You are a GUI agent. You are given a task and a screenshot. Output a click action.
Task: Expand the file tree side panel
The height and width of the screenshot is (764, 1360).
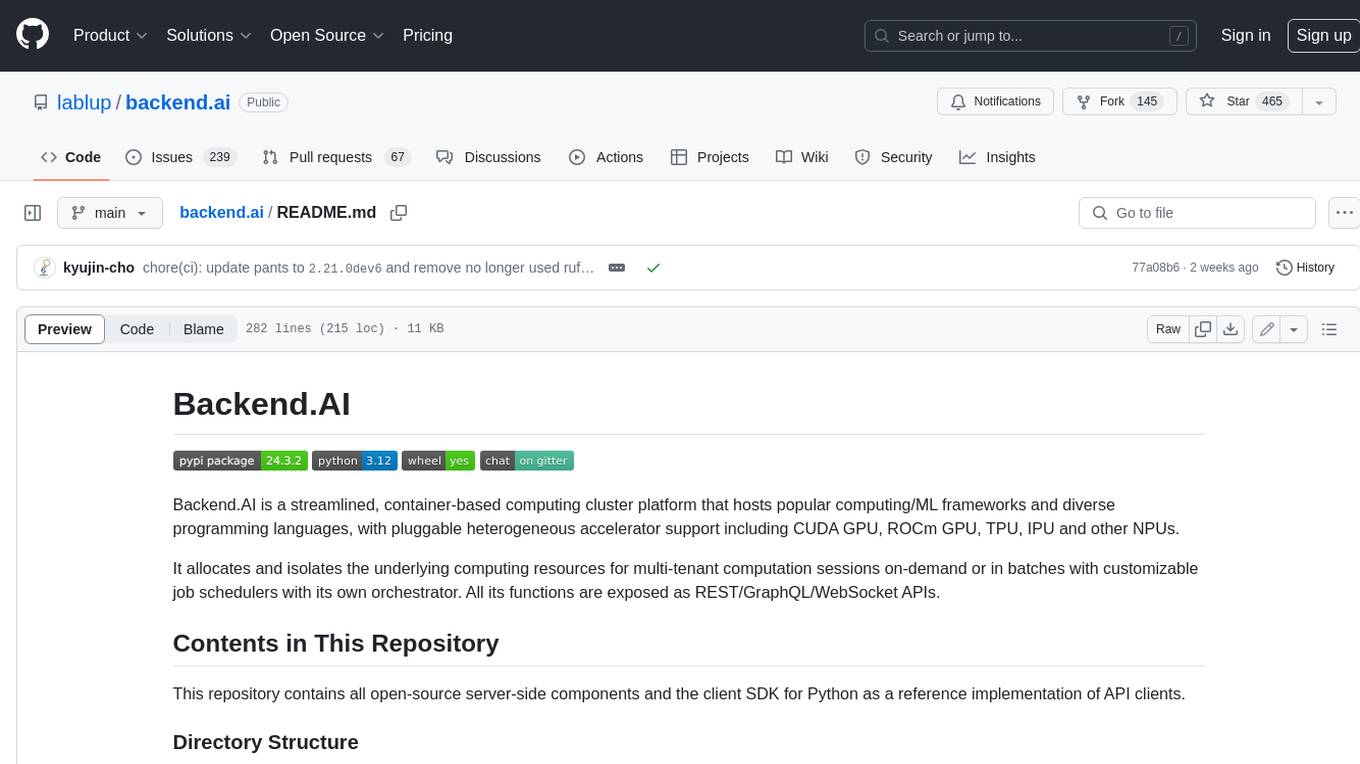pos(32,213)
